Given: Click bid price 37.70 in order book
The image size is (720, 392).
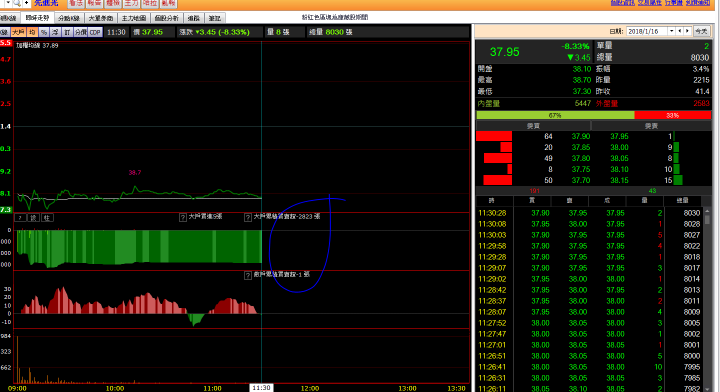Looking at the screenshot, I should pos(581,180).
